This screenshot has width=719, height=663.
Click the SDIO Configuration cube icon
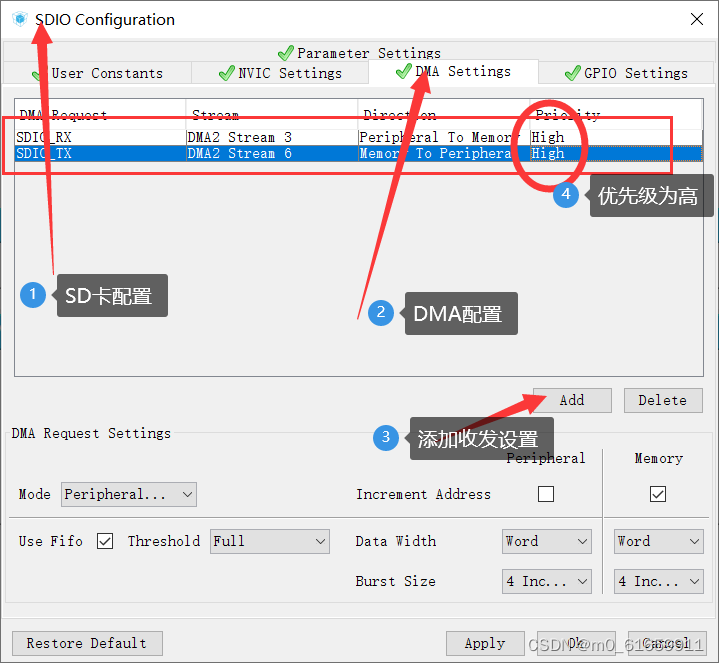pos(20,19)
